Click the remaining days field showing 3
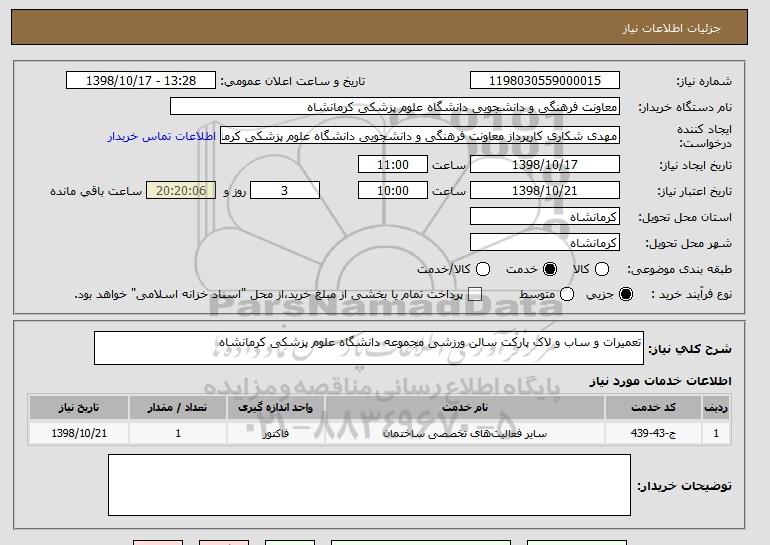This screenshot has height=545, width=770. point(285,191)
